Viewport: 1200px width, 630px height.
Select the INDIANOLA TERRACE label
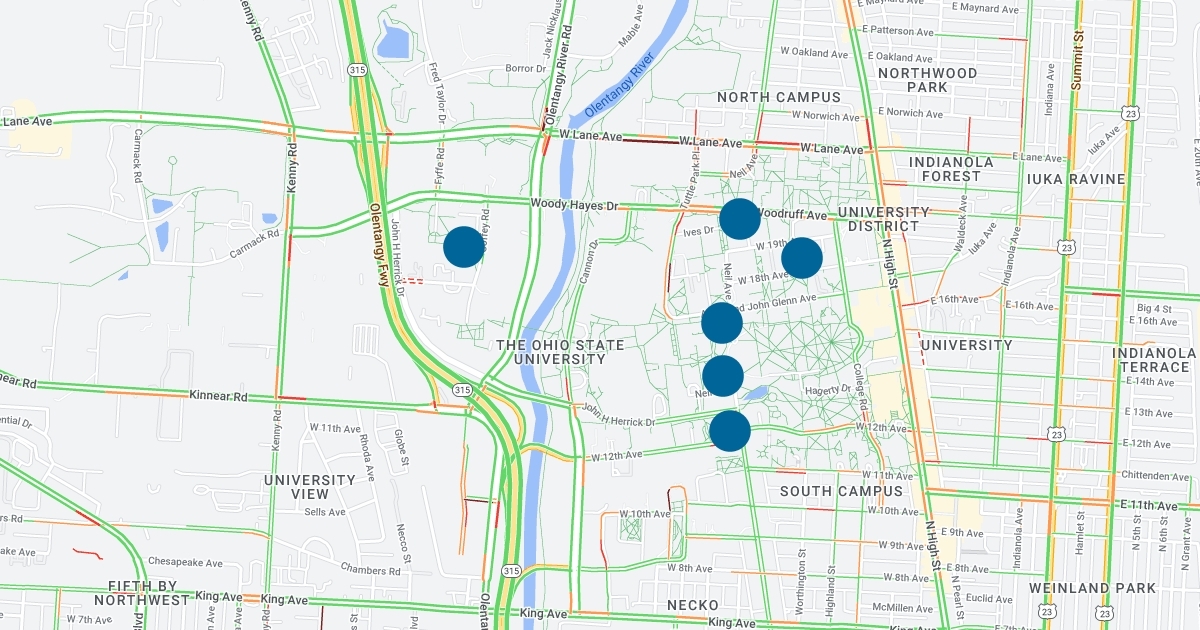click(x=1154, y=360)
